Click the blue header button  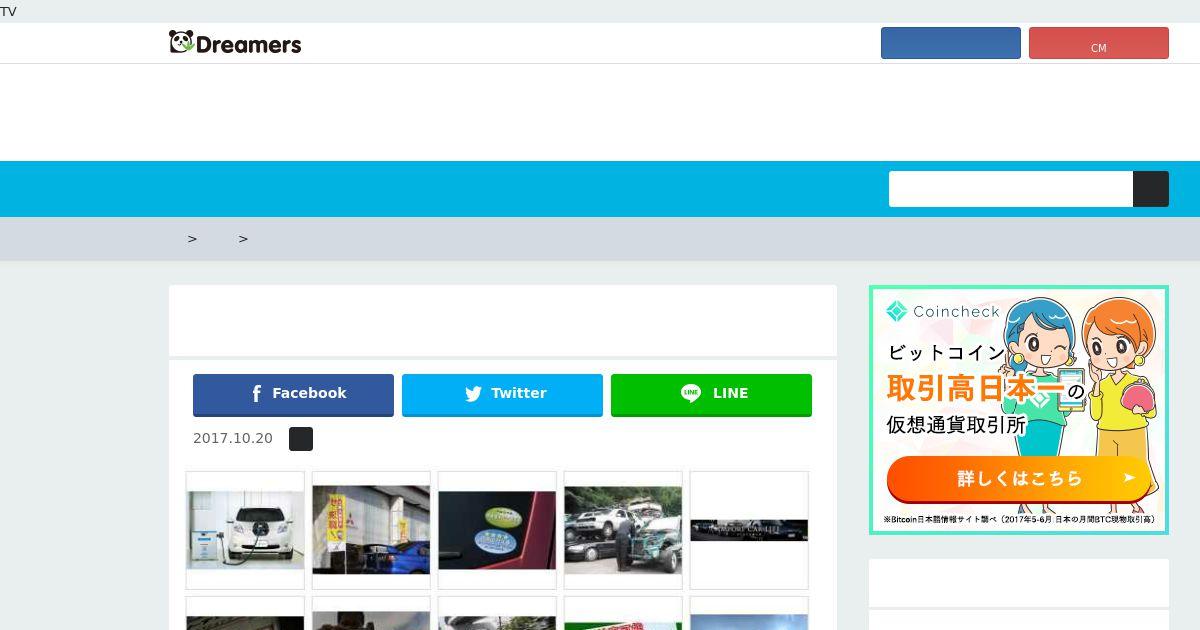point(951,43)
